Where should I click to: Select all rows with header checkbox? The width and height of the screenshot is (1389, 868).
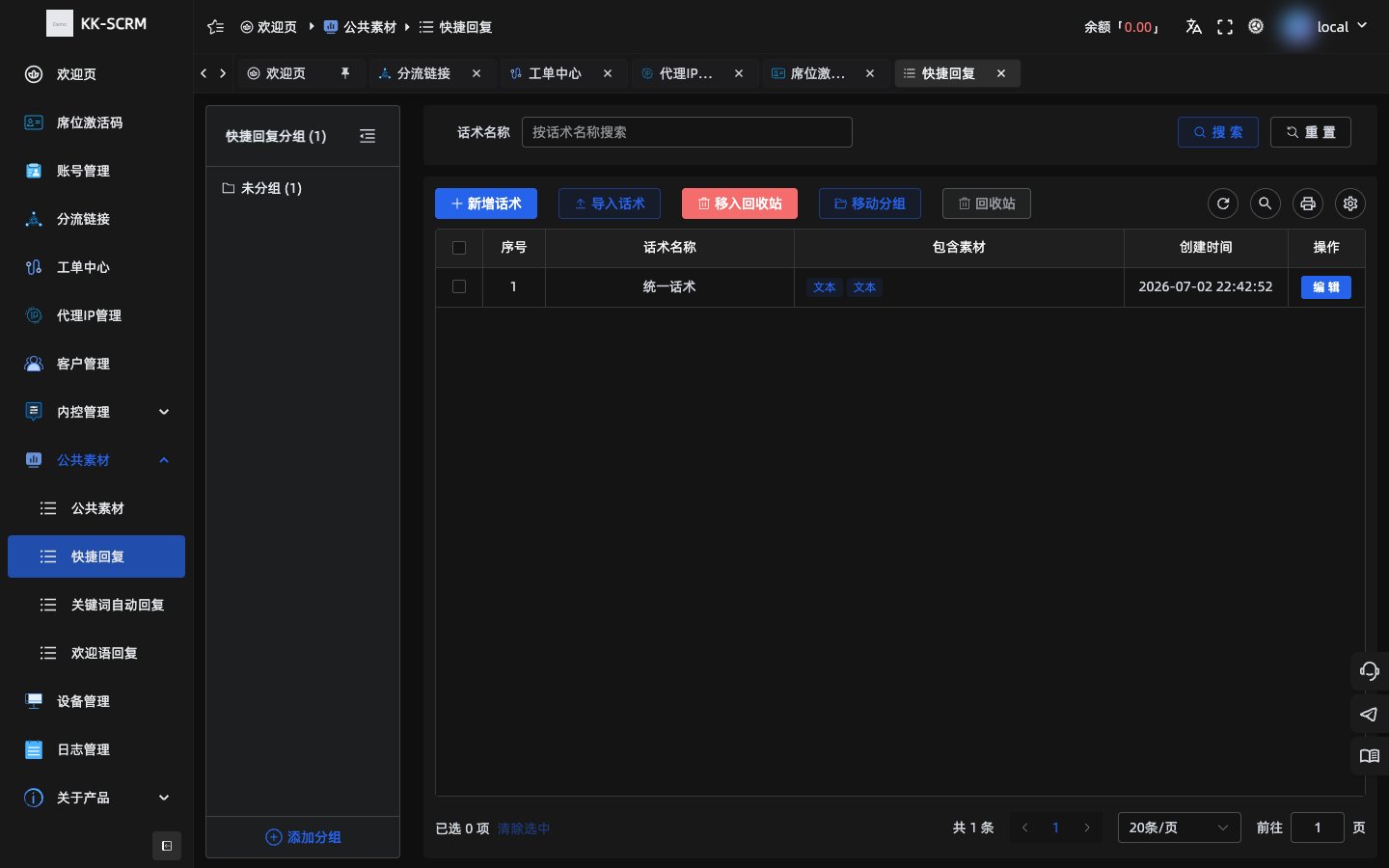[459, 248]
